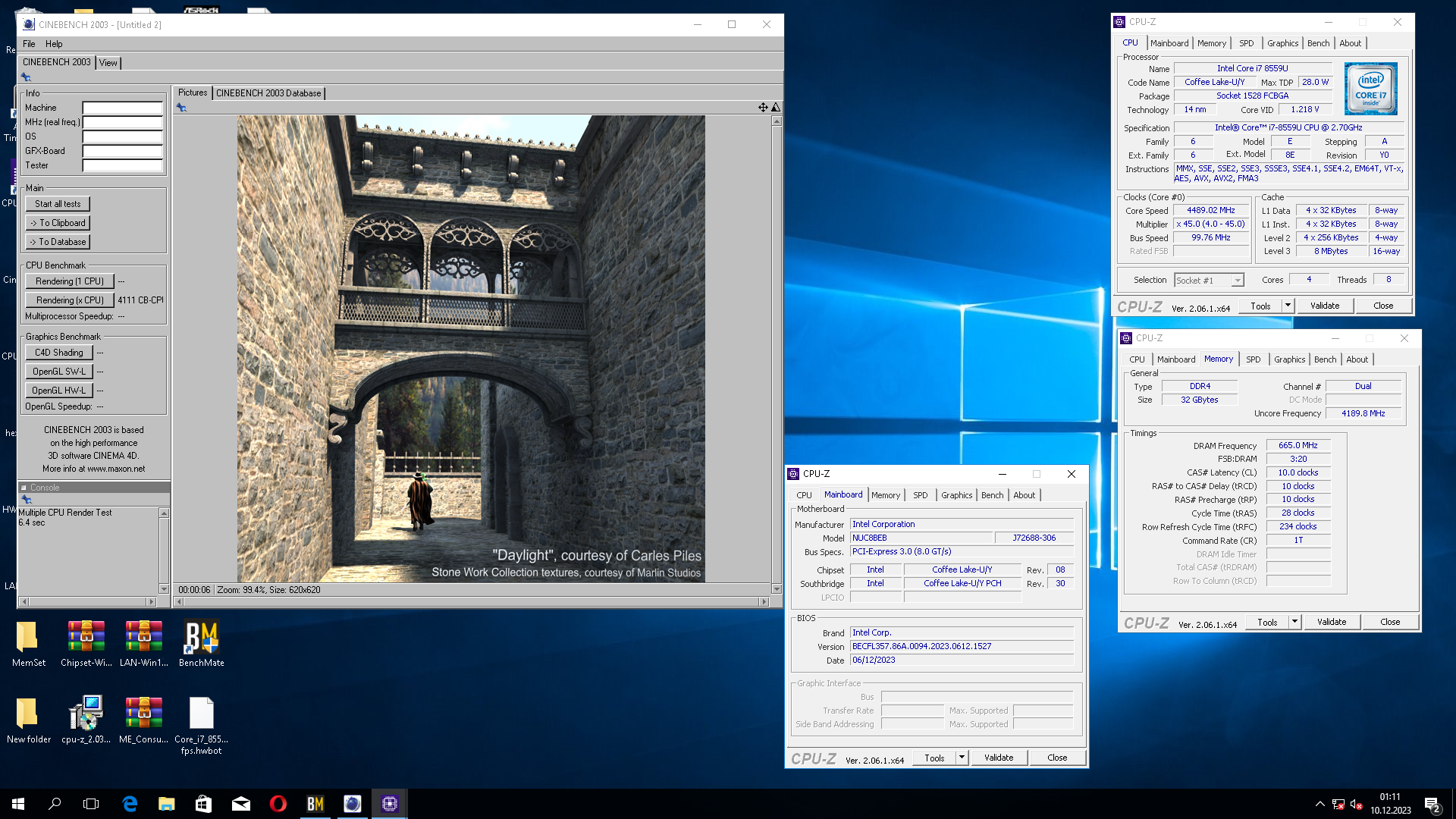Screen dimensions: 1456x819
Task: Open Core_i7_855...fps.hwbot file icon
Action: (201, 725)
